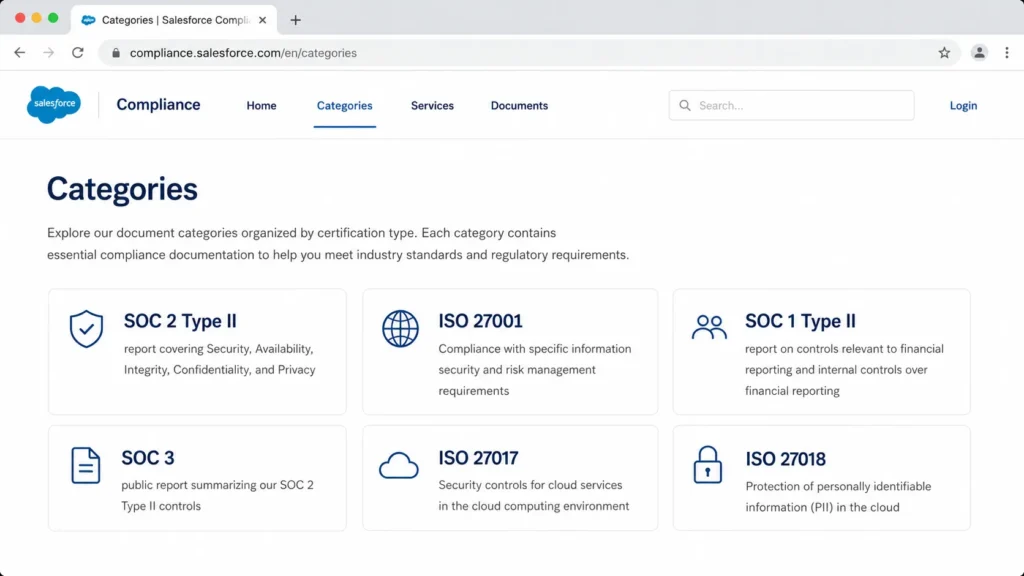Open the SOC 1 Type II heading

tap(800, 321)
